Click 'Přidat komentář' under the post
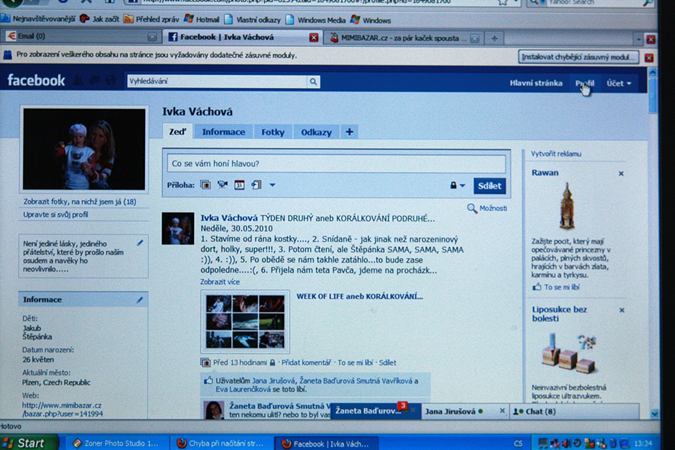675x450 pixels. coord(306,363)
